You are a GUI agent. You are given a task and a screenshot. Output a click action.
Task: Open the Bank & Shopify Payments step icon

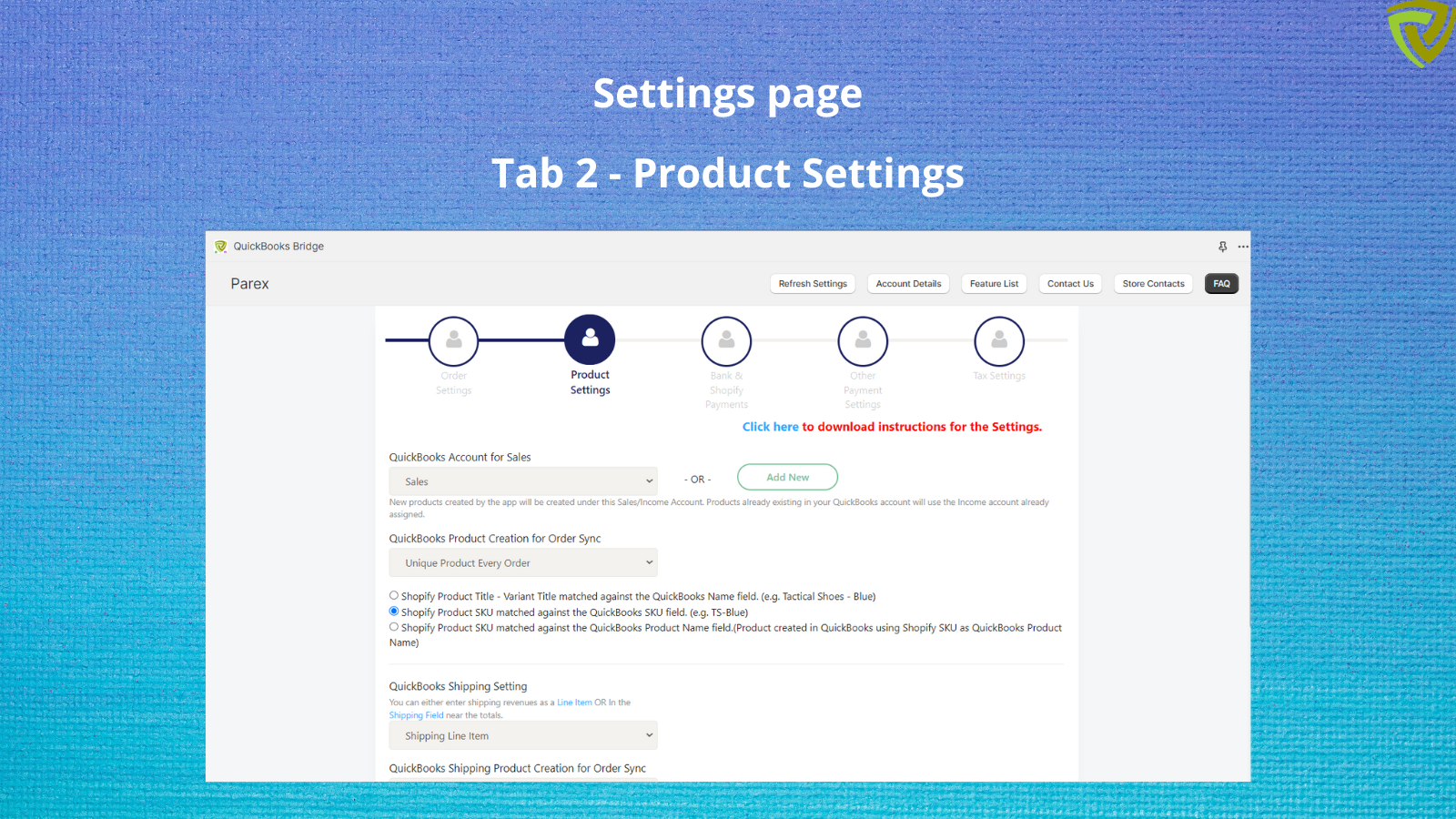pyautogui.click(x=726, y=339)
